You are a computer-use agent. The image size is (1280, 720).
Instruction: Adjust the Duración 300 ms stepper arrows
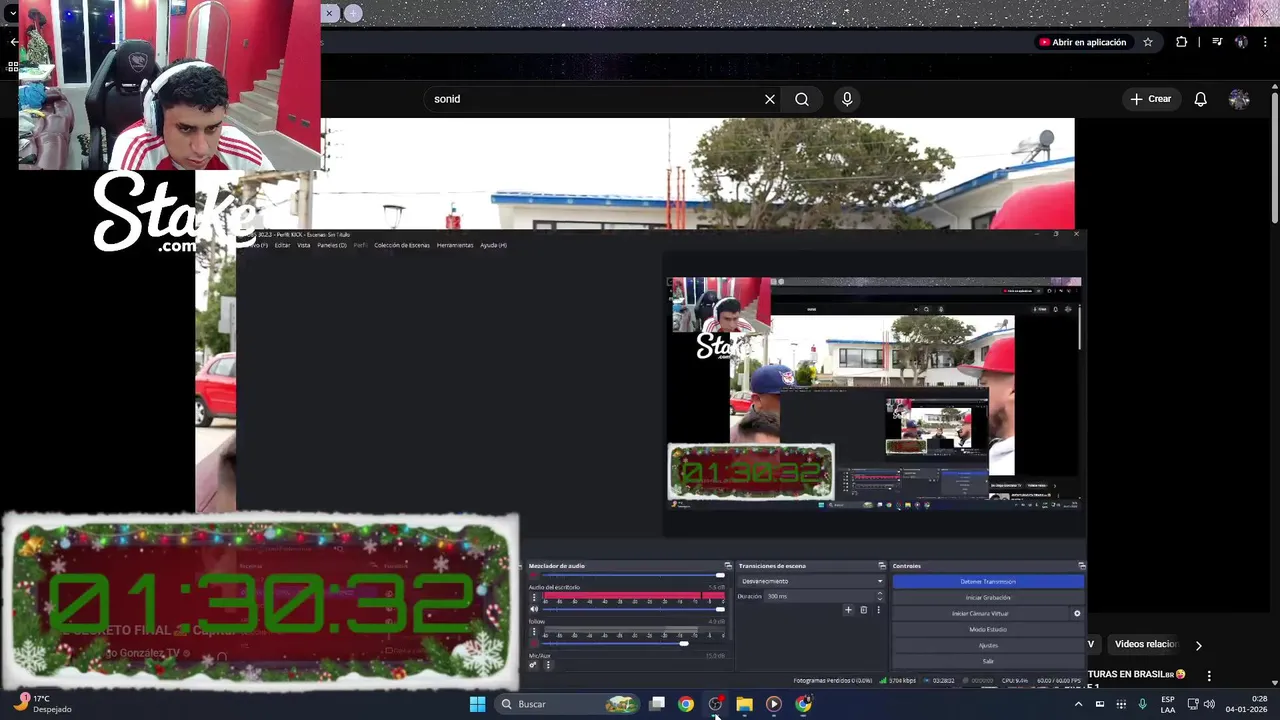pos(879,596)
